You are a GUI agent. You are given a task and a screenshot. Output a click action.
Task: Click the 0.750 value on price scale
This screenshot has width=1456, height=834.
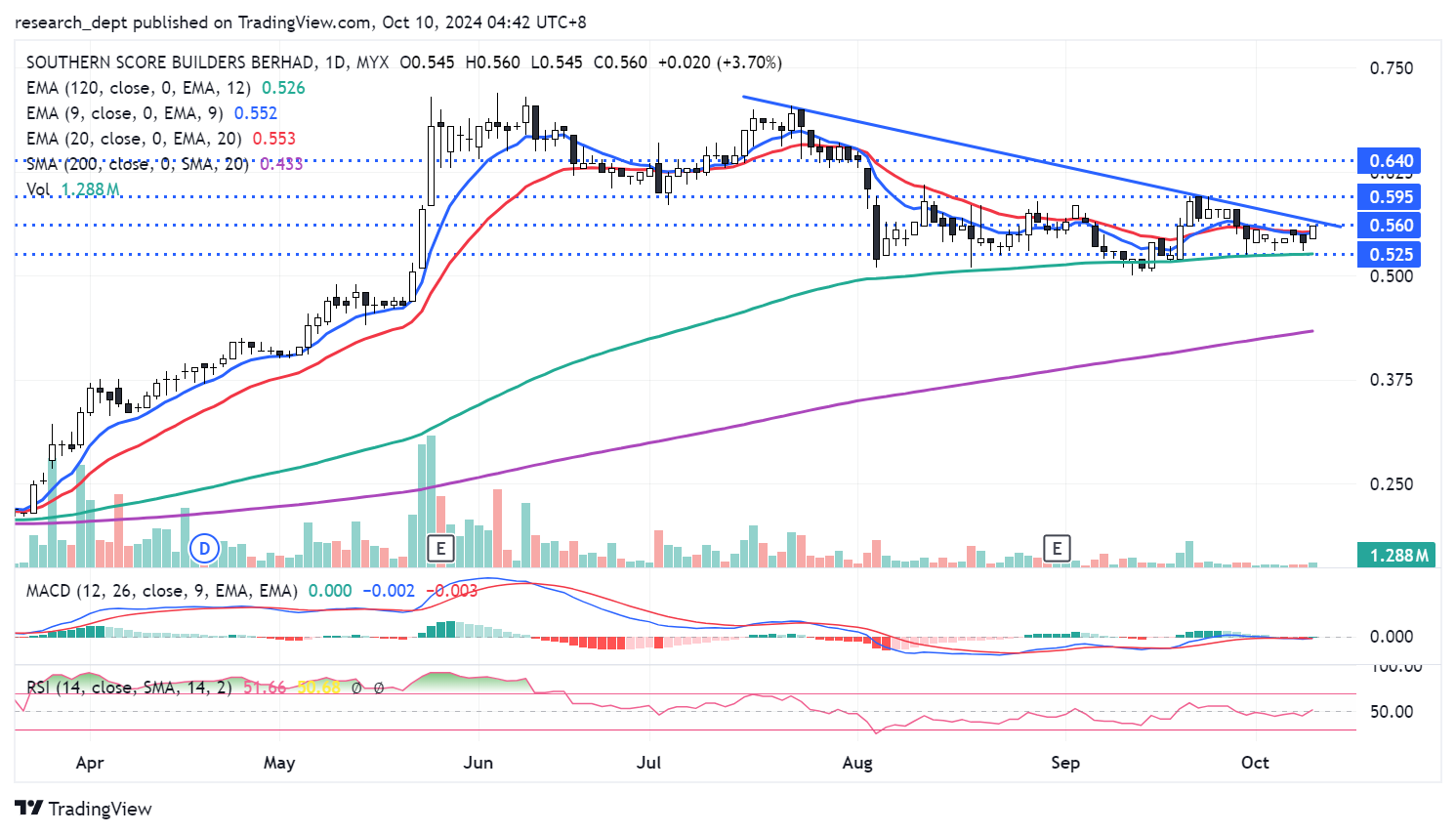(1391, 68)
